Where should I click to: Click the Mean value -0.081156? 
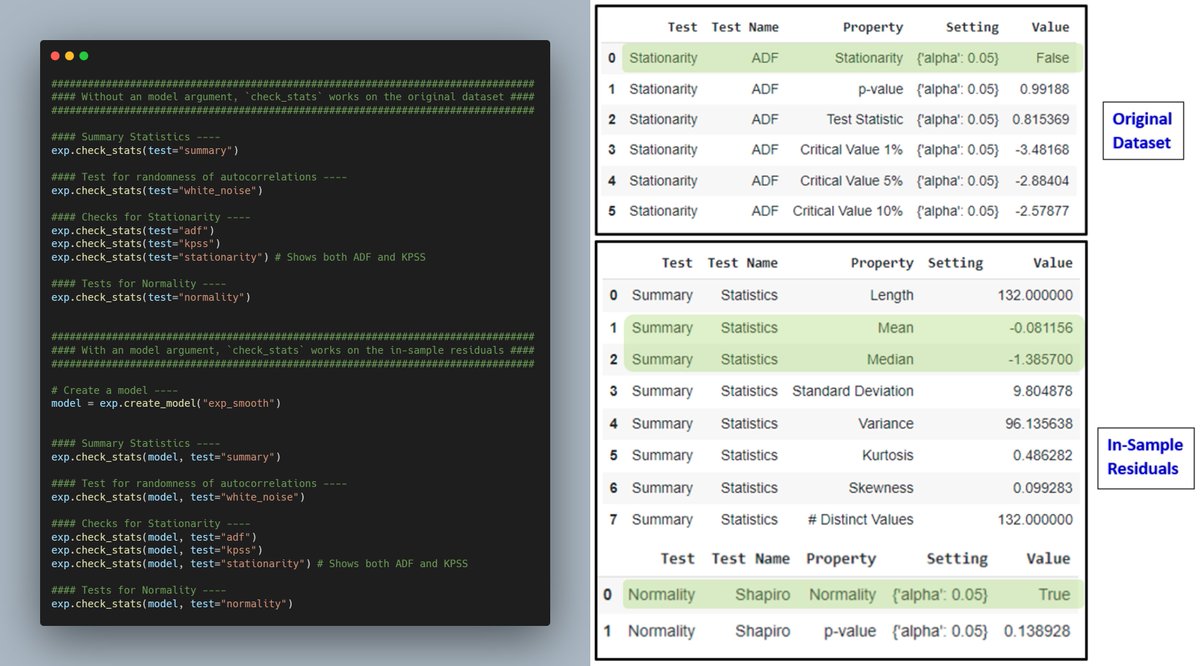click(x=1040, y=328)
